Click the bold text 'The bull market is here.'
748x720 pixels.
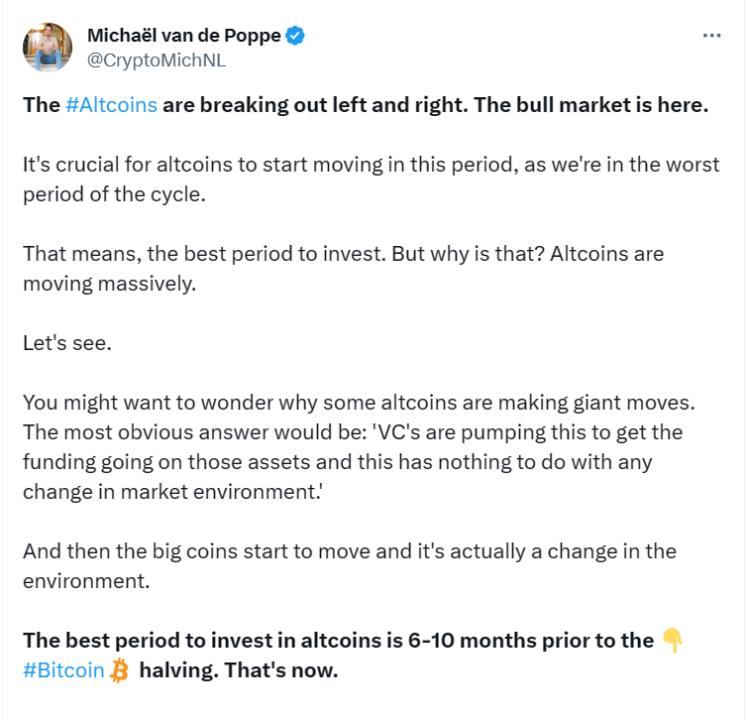pos(591,105)
